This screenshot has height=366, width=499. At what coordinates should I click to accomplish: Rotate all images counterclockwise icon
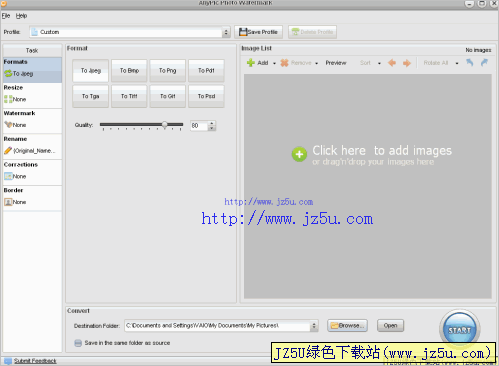[470, 62]
